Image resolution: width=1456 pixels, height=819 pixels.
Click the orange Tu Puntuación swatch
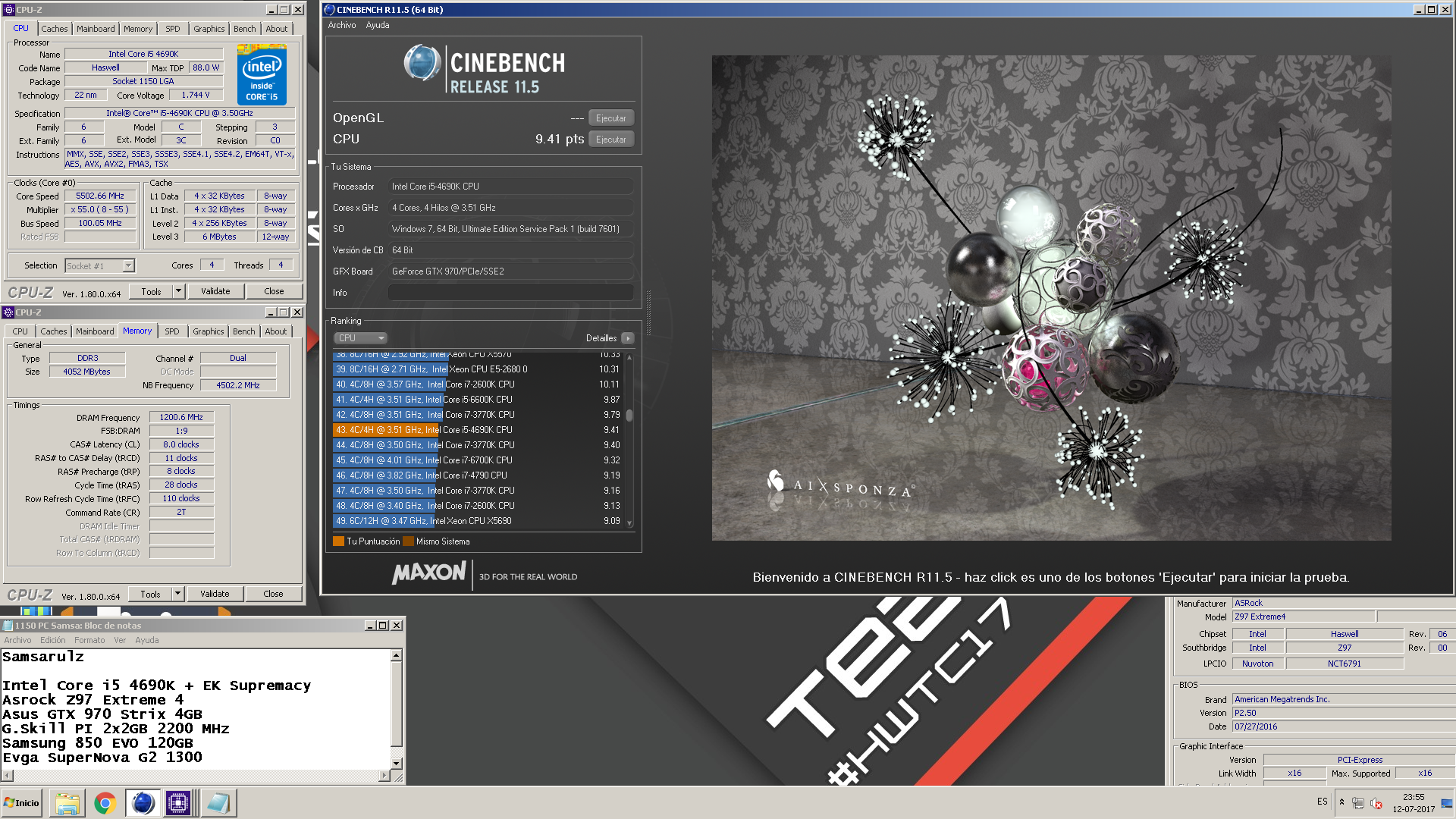pyautogui.click(x=338, y=541)
